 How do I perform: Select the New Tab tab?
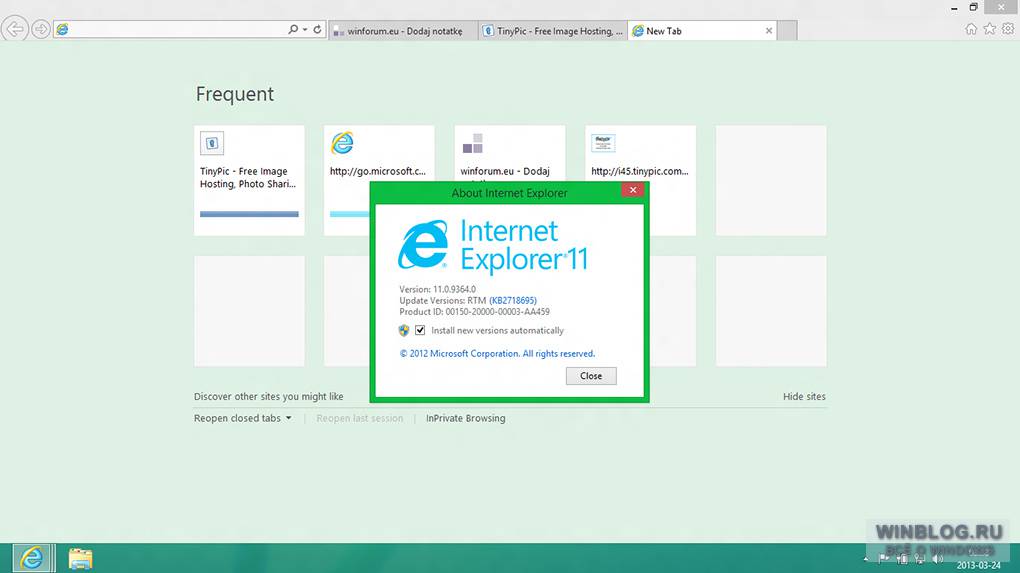[x=701, y=31]
